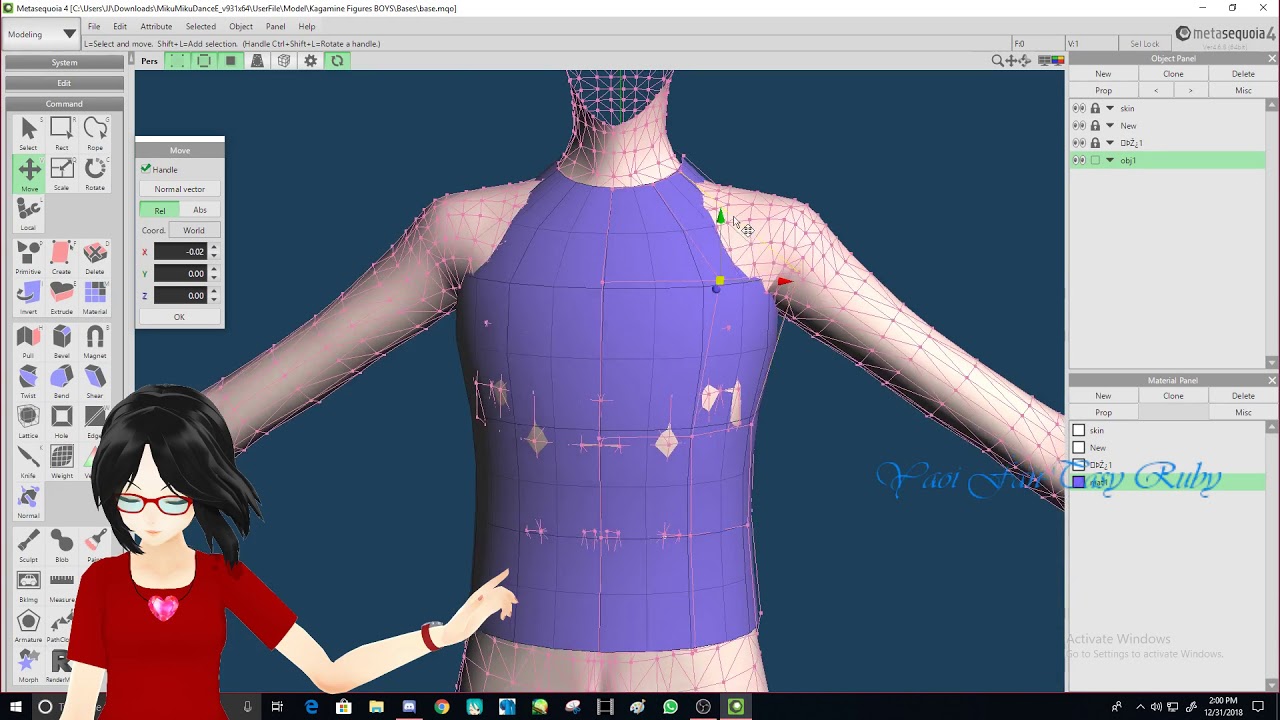1280x720 pixels.
Task: Switch to Abs mode
Action: coord(200,210)
